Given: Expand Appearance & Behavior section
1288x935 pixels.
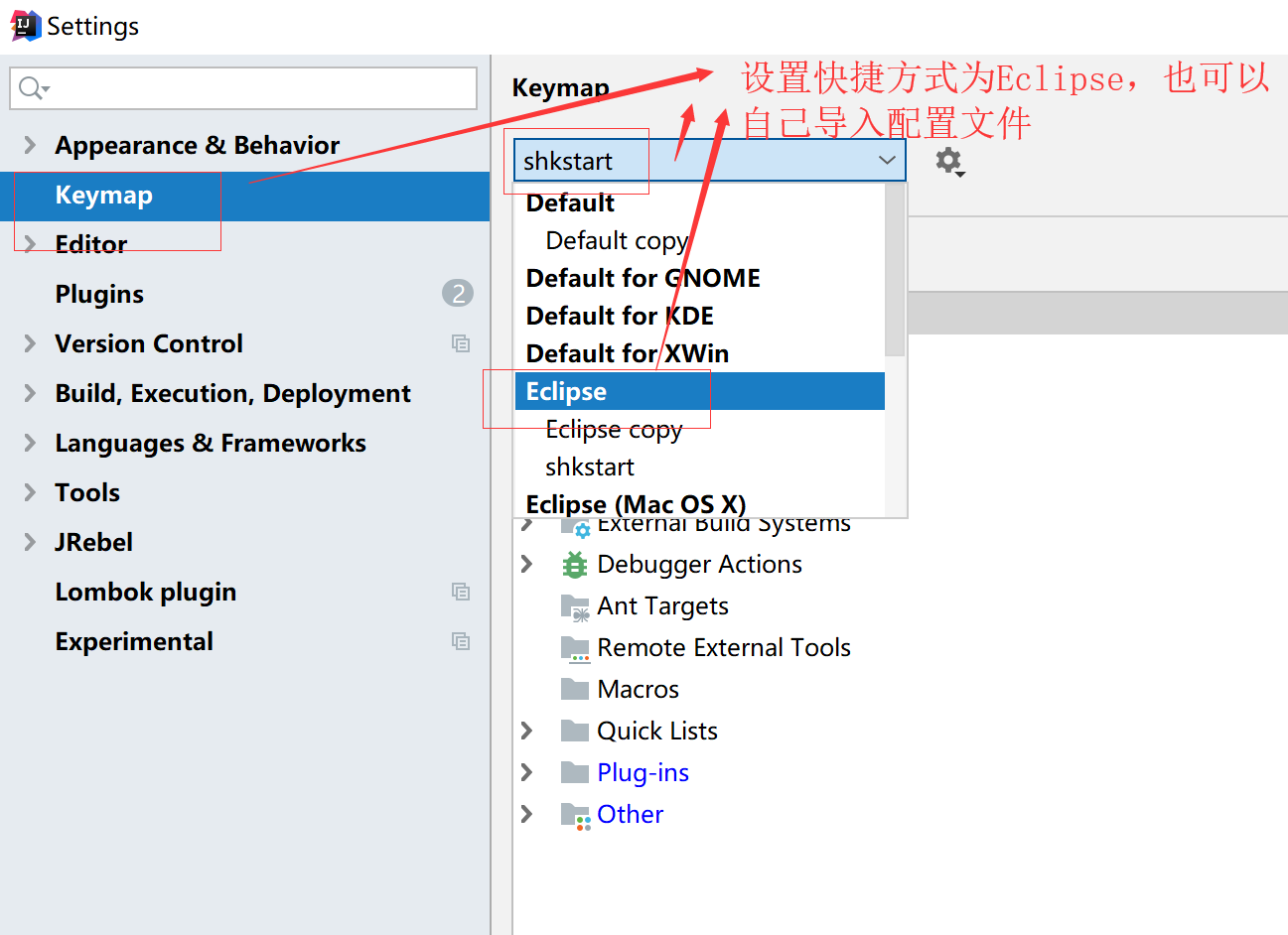Looking at the screenshot, I should 30,145.
